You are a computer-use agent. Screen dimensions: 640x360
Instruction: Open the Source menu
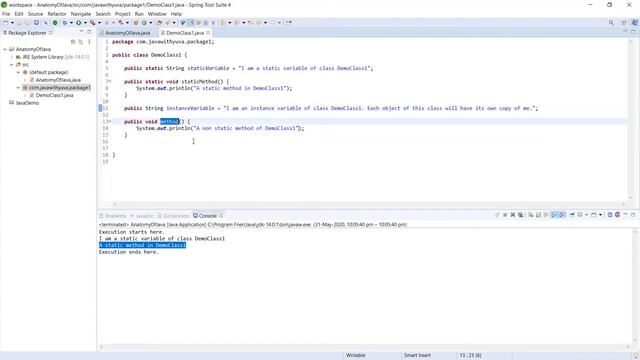click(x=35, y=14)
